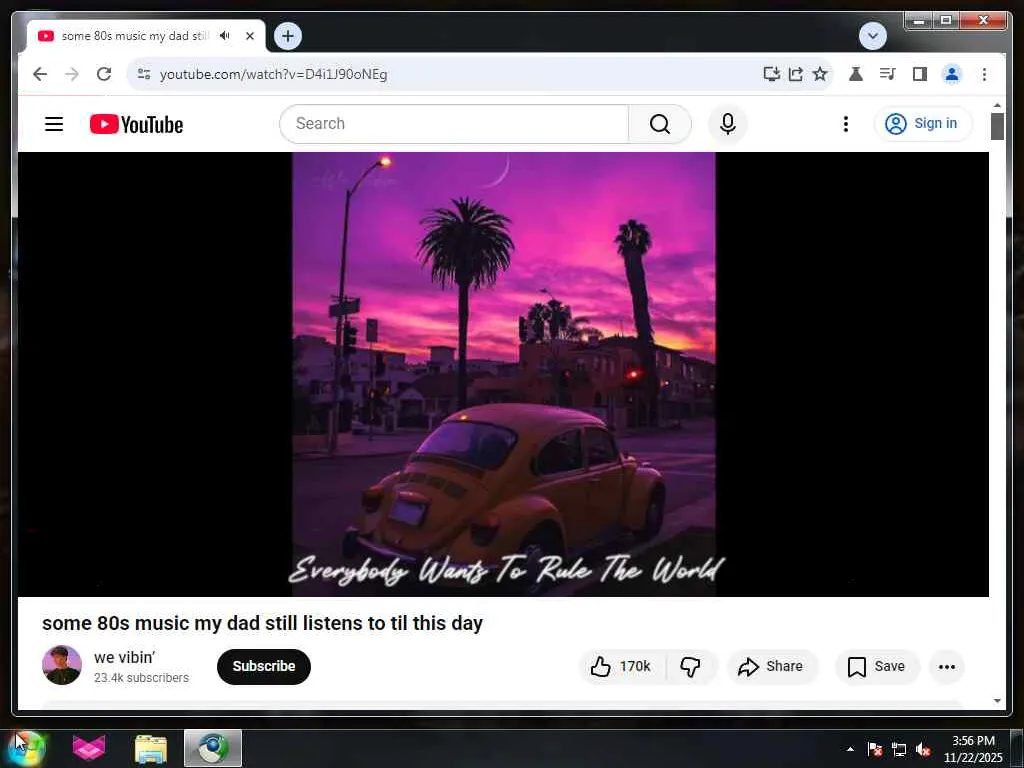Viewport: 1024px width, 768px height.
Task: Go to YouTube home via logo
Action: pyautogui.click(x=136, y=124)
